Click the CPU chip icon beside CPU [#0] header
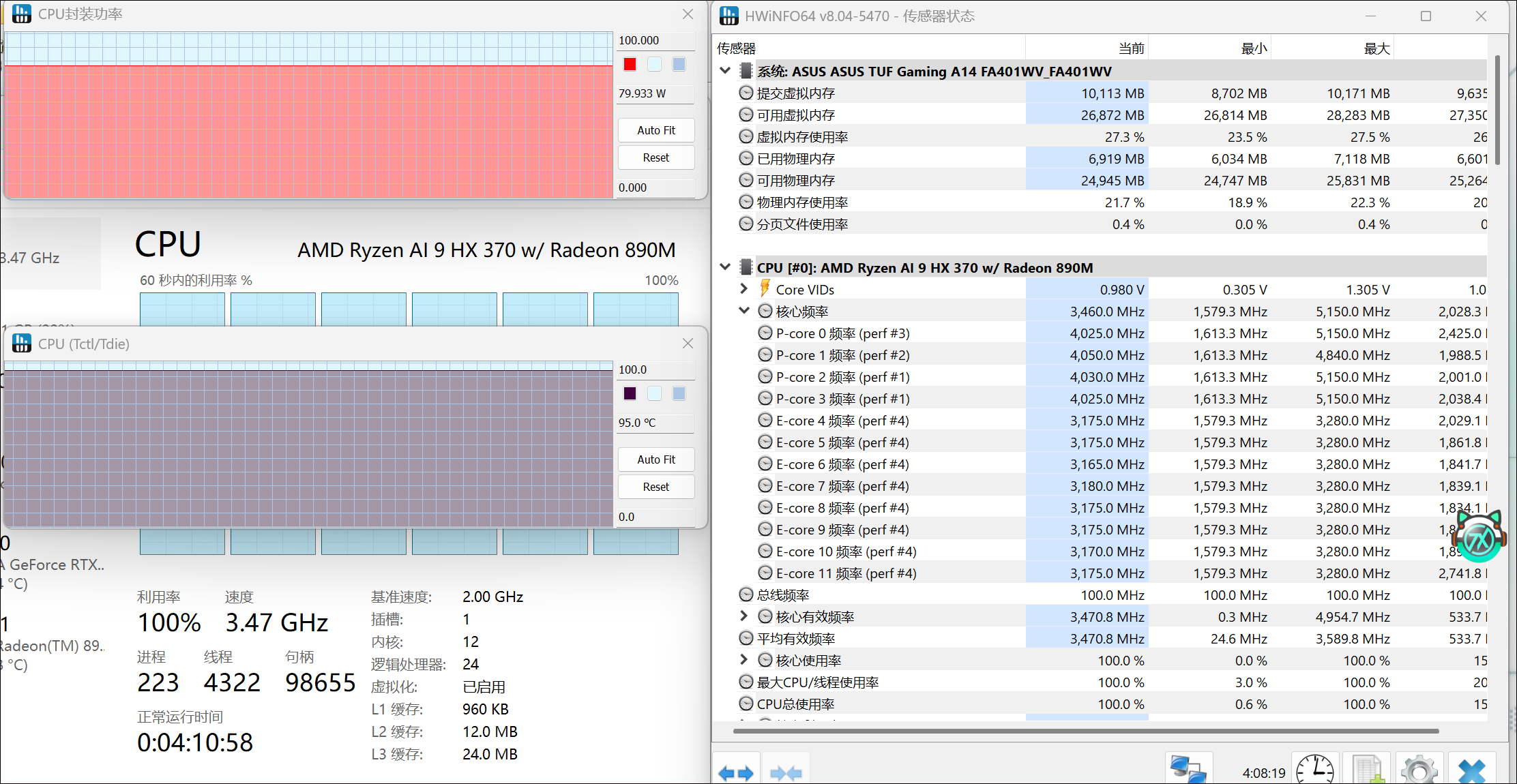1517x784 pixels. 746,267
